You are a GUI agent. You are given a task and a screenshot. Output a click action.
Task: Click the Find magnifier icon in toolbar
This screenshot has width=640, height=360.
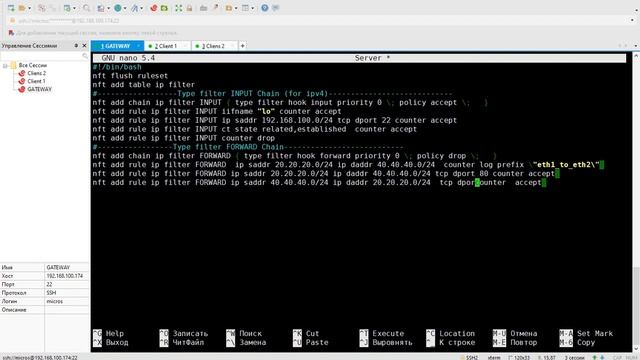pyautogui.click(x=87, y=8)
